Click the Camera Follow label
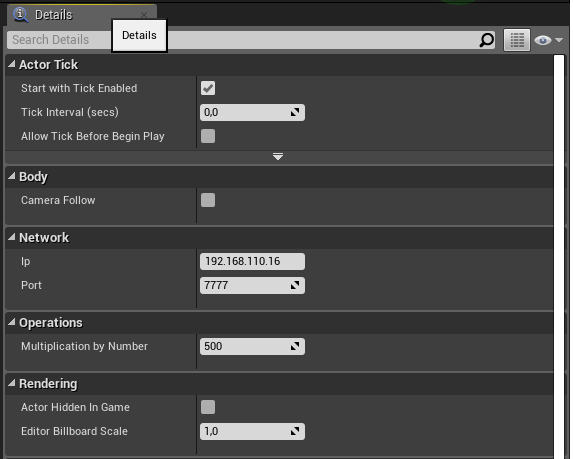The image size is (573, 459). [58, 200]
